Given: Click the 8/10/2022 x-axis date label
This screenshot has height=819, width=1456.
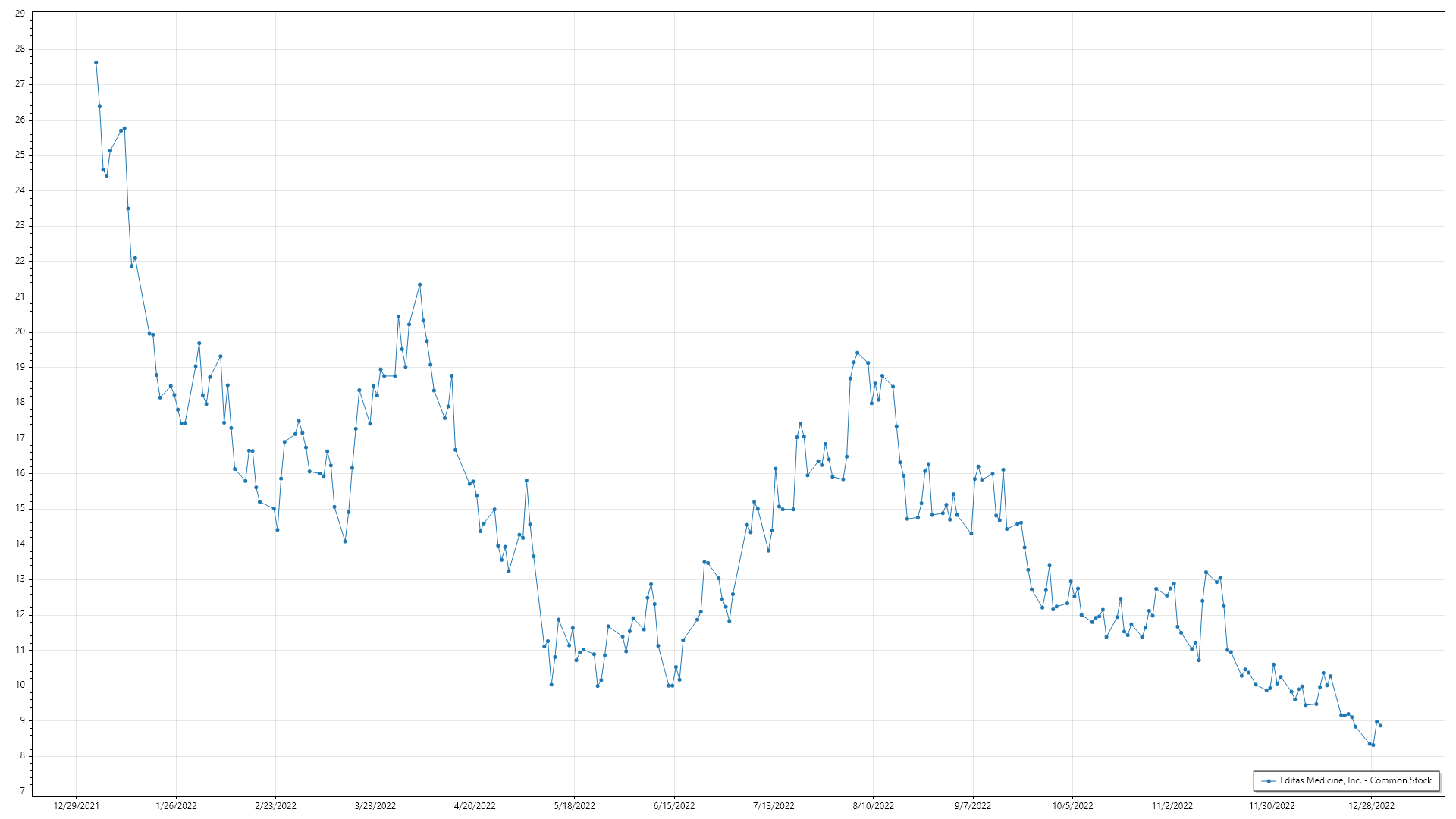Looking at the screenshot, I should point(873,806).
